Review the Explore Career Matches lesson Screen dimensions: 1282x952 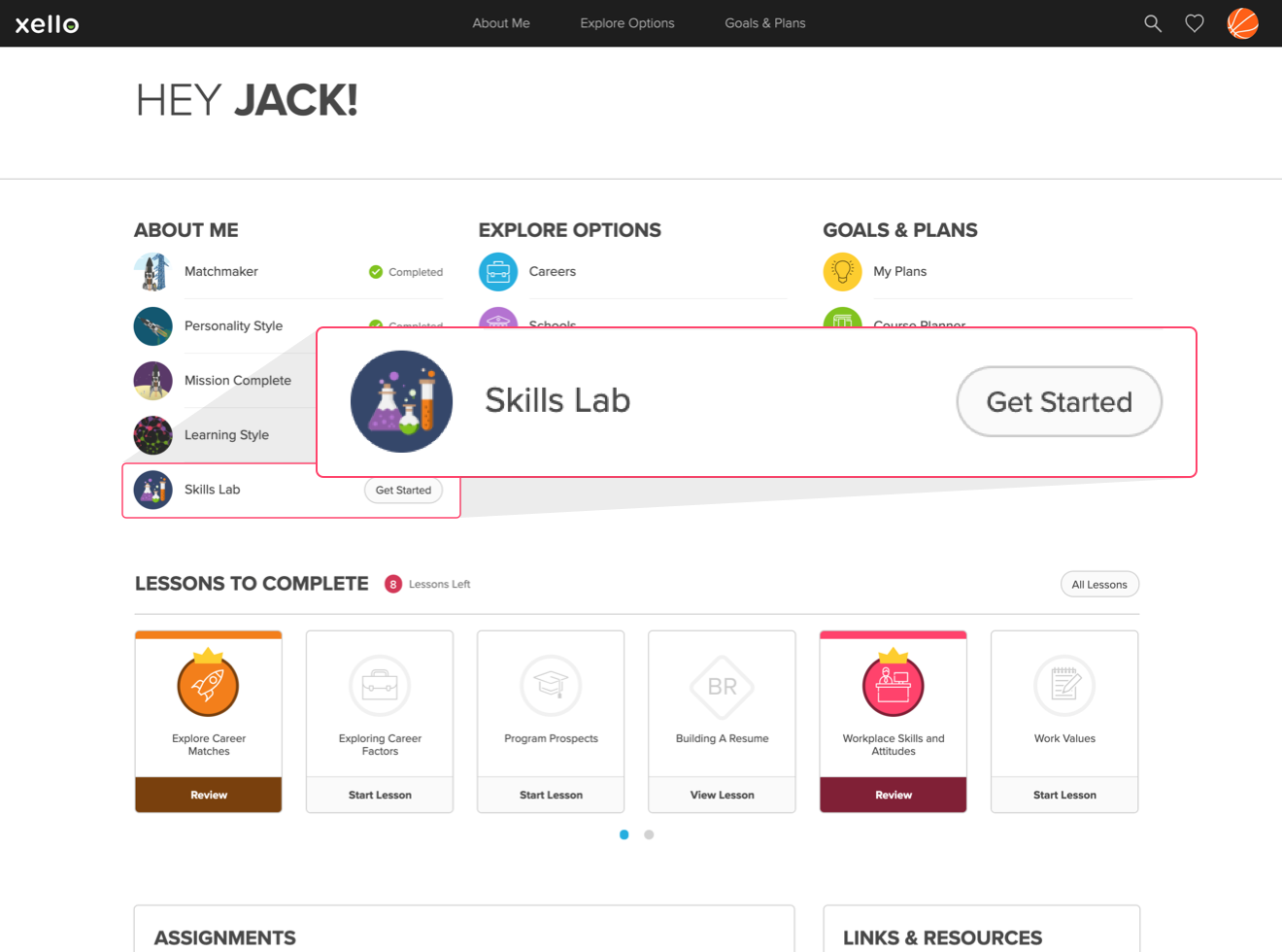pos(209,795)
